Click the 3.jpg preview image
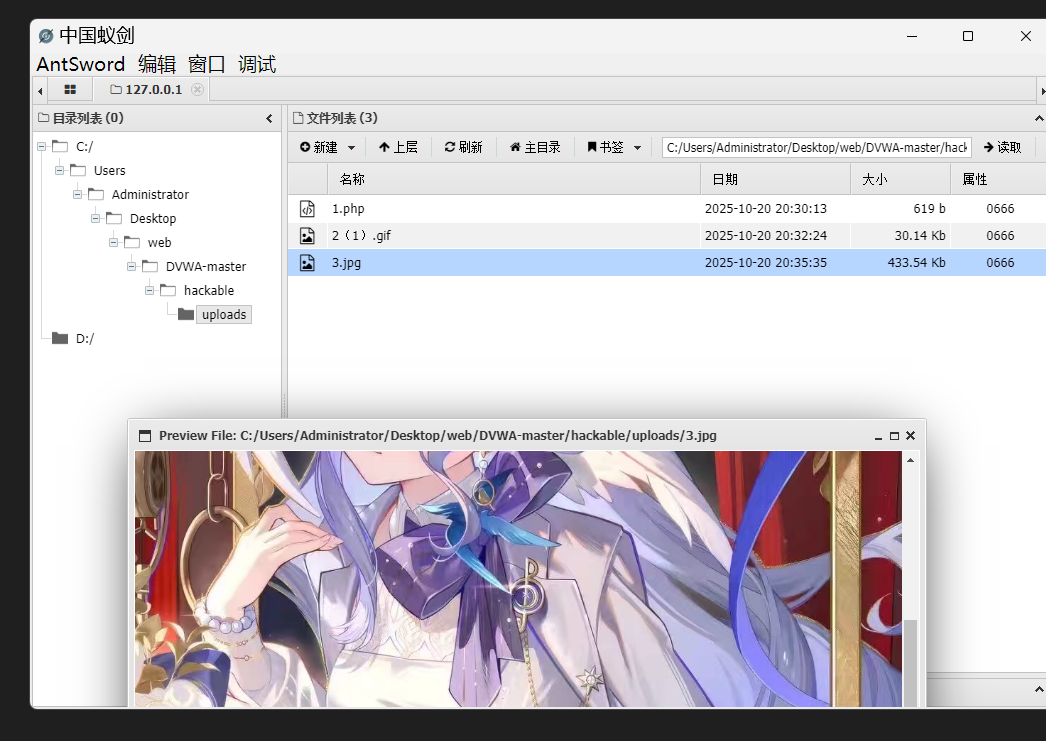This screenshot has height=741, width=1046. (x=518, y=579)
